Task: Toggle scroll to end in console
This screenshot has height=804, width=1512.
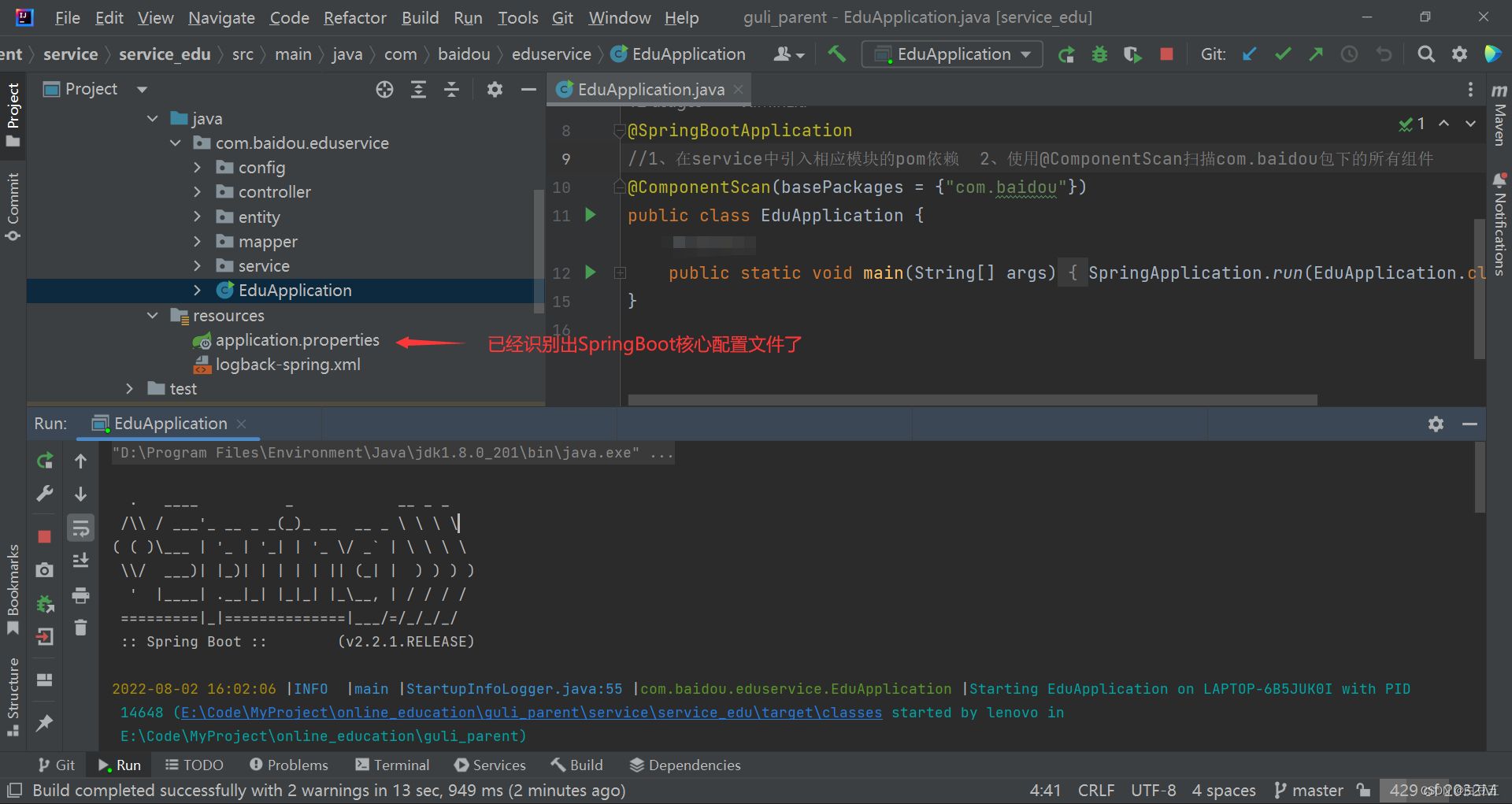Action: click(80, 561)
